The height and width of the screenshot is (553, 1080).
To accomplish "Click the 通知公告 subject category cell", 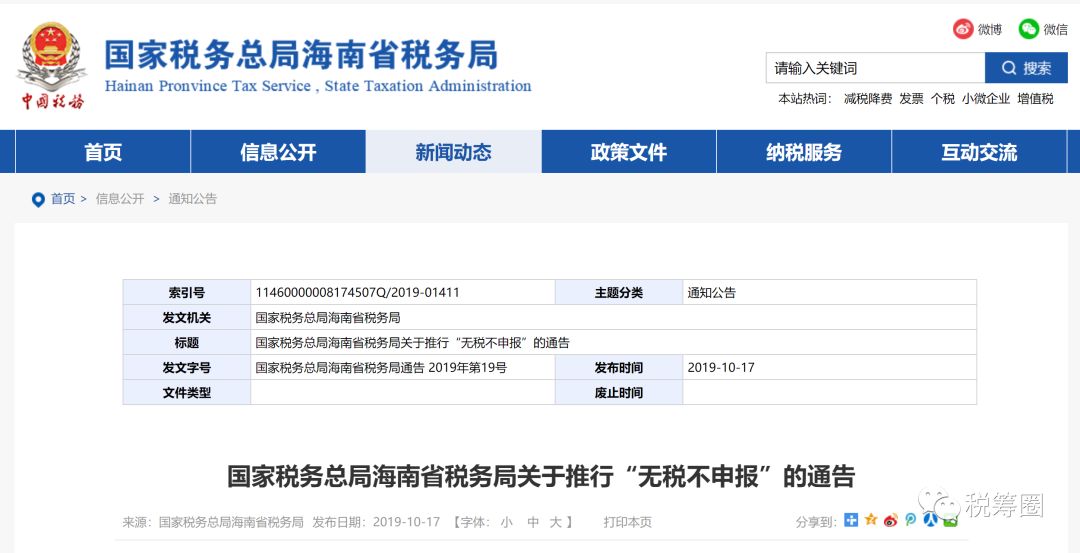I will point(829,293).
